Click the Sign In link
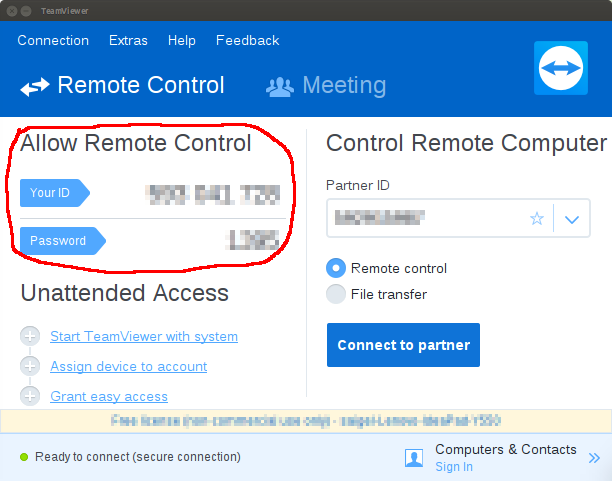The width and height of the screenshot is (612, 481). (x=454, y=467)
